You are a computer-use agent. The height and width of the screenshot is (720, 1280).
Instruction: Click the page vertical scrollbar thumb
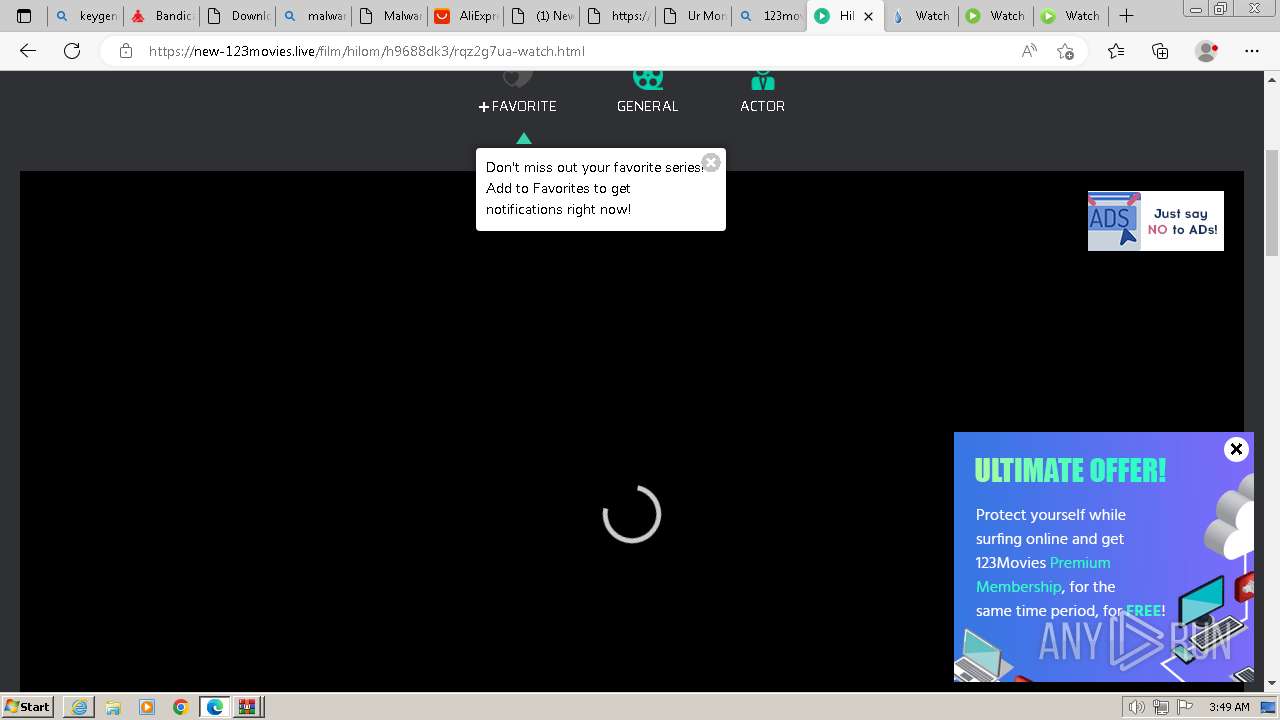(1272, 203)
